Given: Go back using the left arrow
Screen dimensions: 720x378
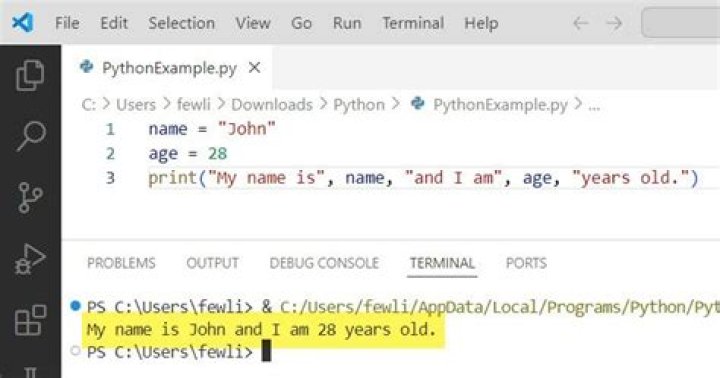Looking at the screenshot, I should click(x=580, y=23).
